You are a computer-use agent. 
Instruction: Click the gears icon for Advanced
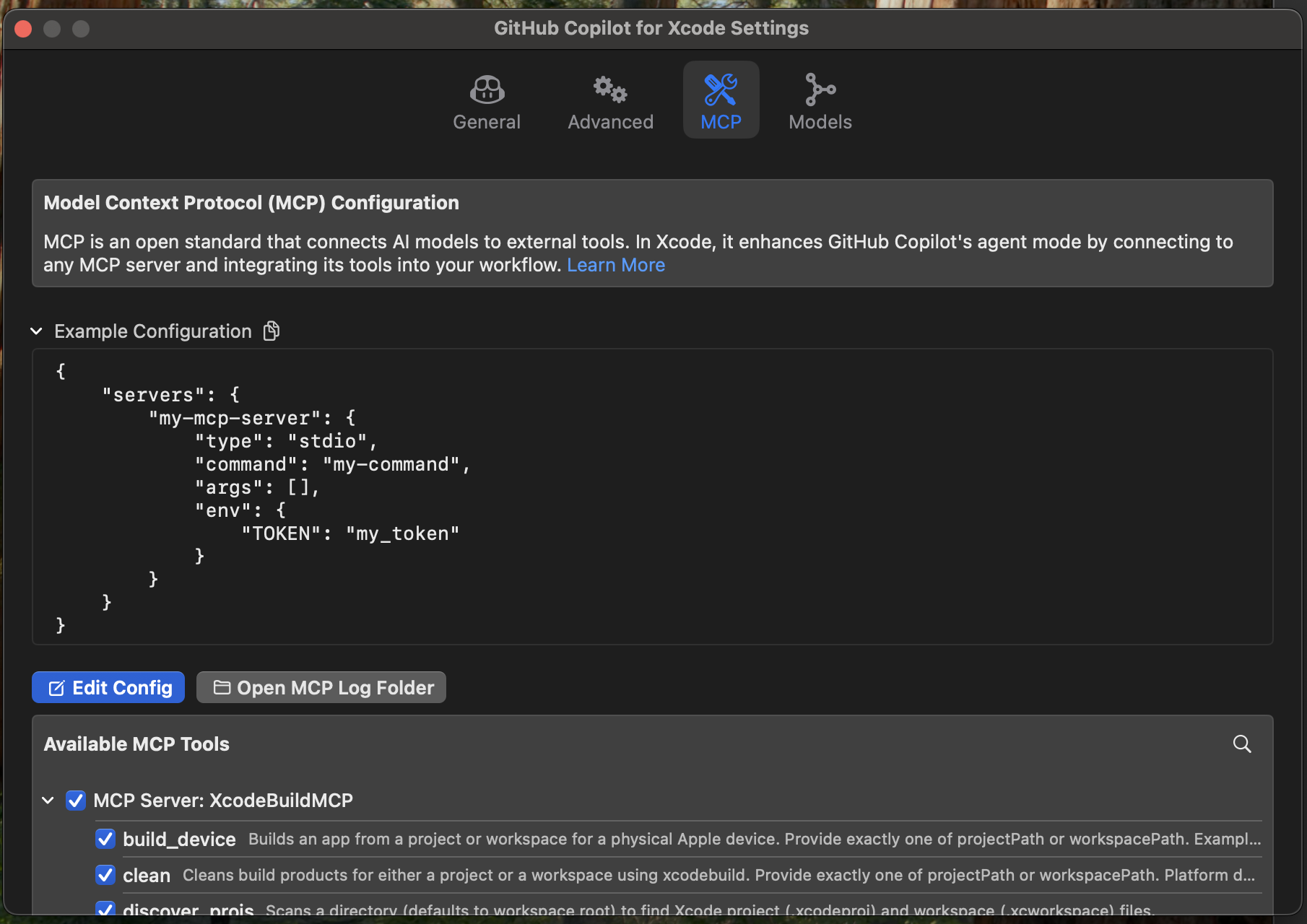610,90
